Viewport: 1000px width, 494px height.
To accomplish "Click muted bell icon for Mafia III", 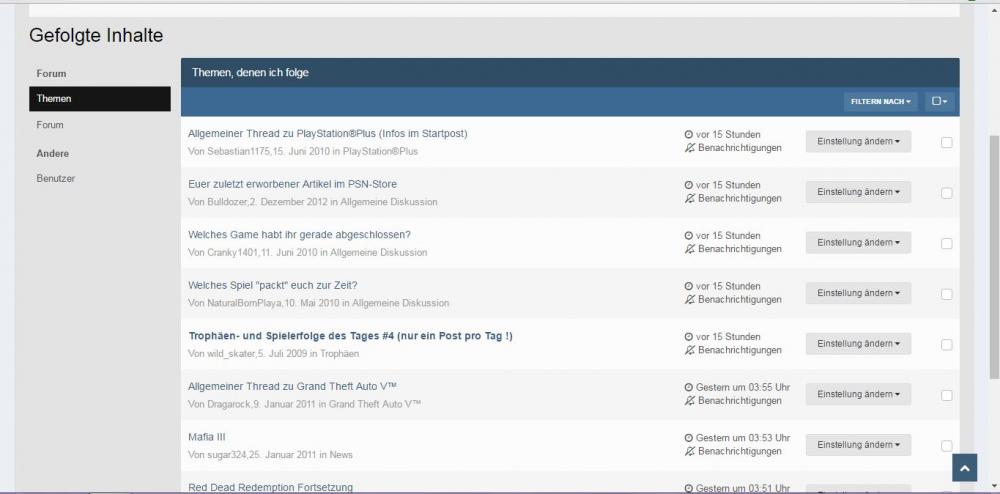I will coord(689,452).
